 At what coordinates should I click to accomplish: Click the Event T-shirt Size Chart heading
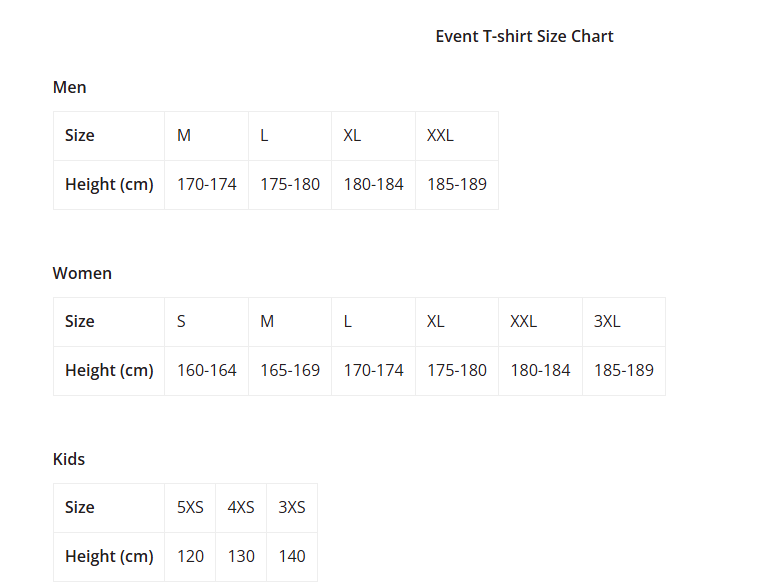coord(524,36)
